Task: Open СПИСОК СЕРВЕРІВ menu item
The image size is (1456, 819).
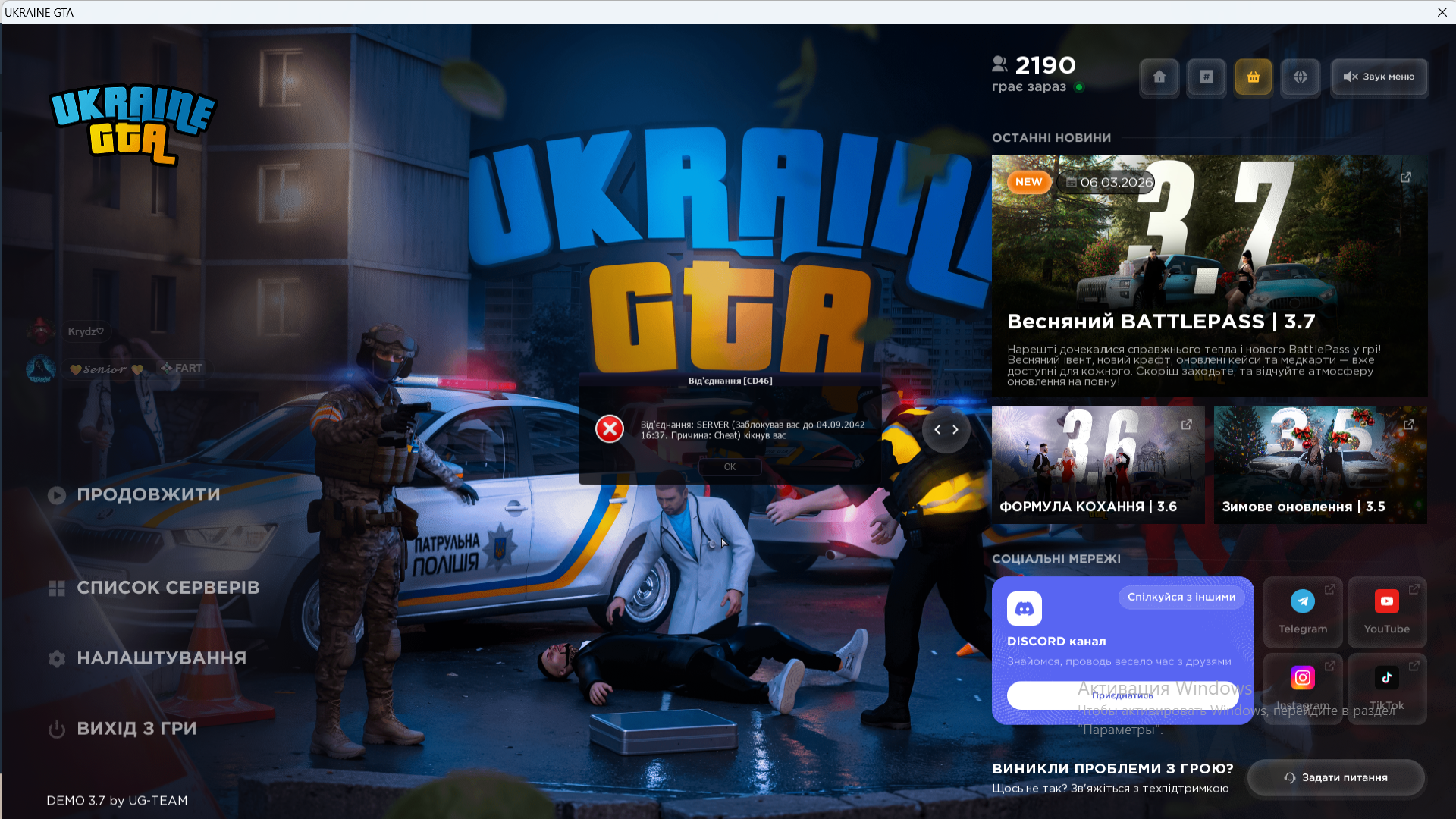Action: [168, 588]
